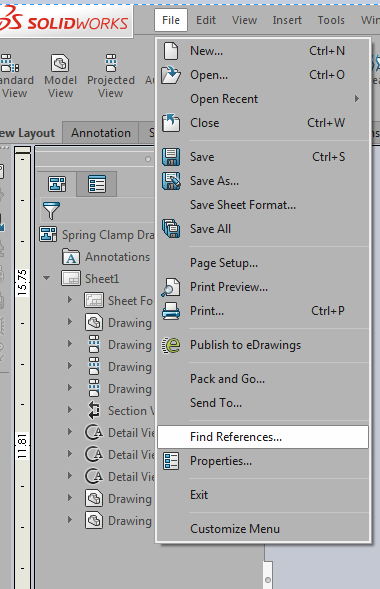Image resolution: width=380 pixels, height=589 pixels.
Task: Switch to the PropertyManager panel icon
Action: point(97,184)
